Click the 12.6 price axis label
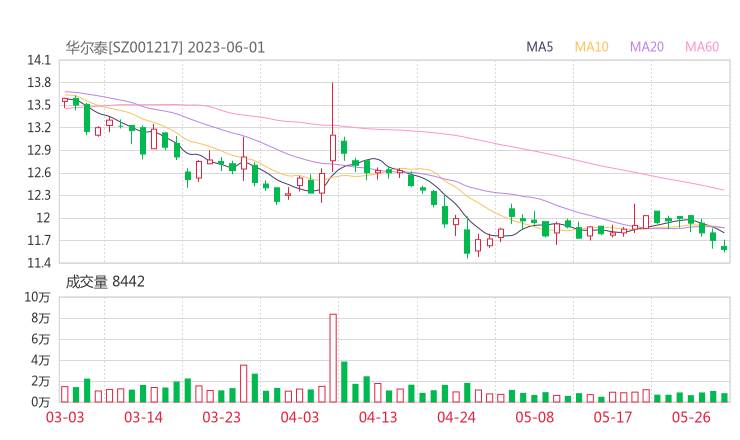The height and width of the screenshot is (440, 740). [x=39, y=173]
